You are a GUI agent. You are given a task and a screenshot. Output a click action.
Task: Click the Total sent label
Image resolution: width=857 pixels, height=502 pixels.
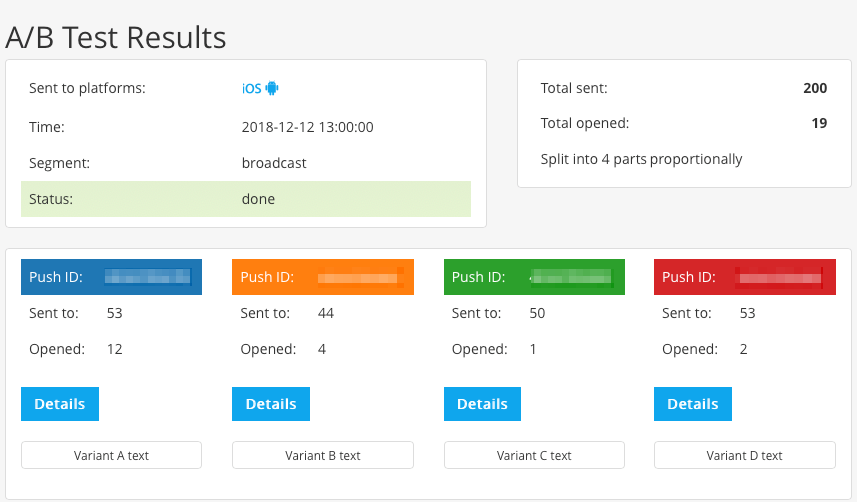tap(574, 88)
